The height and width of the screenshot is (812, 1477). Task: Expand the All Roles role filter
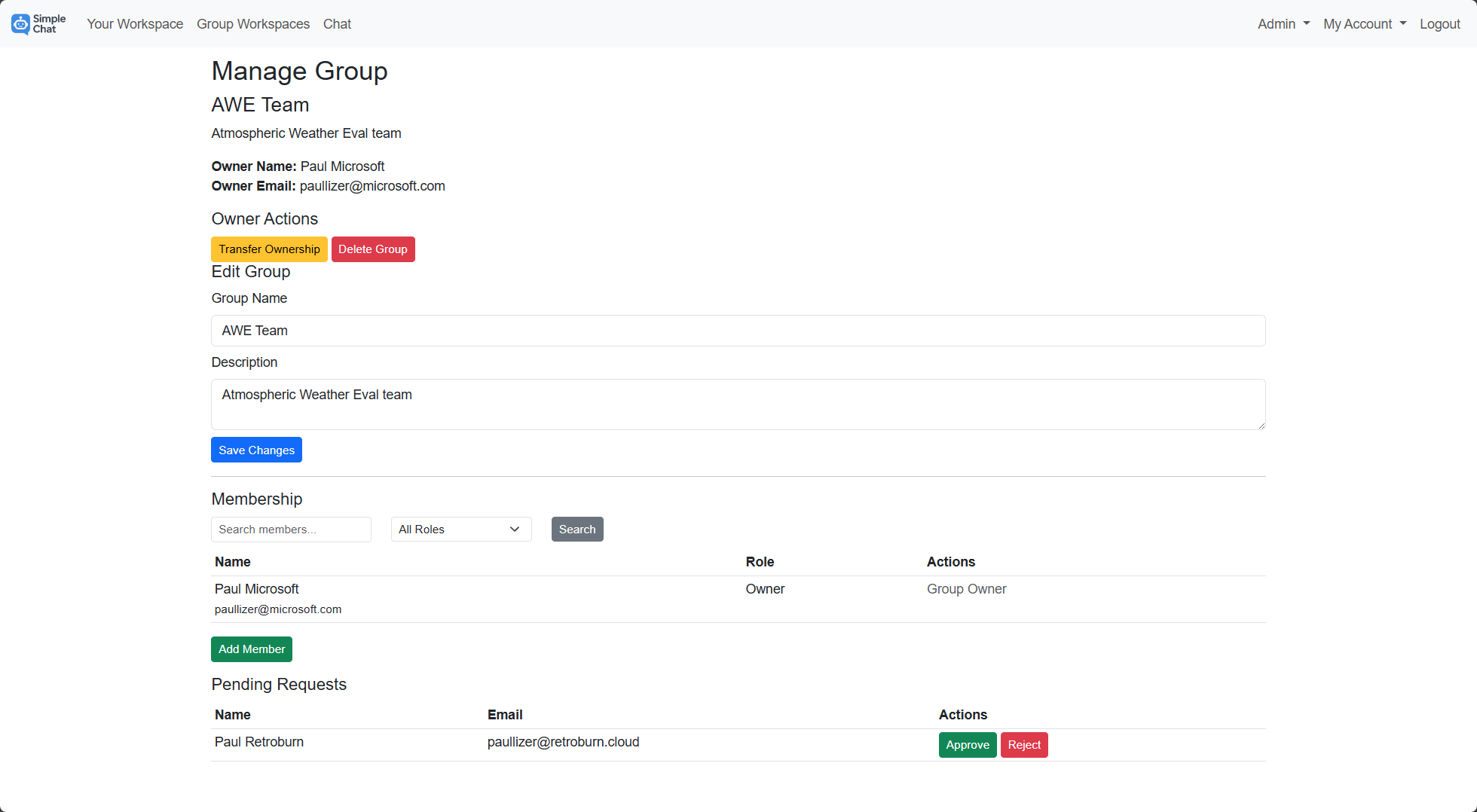pyautogui.click(x=460, y=529)
